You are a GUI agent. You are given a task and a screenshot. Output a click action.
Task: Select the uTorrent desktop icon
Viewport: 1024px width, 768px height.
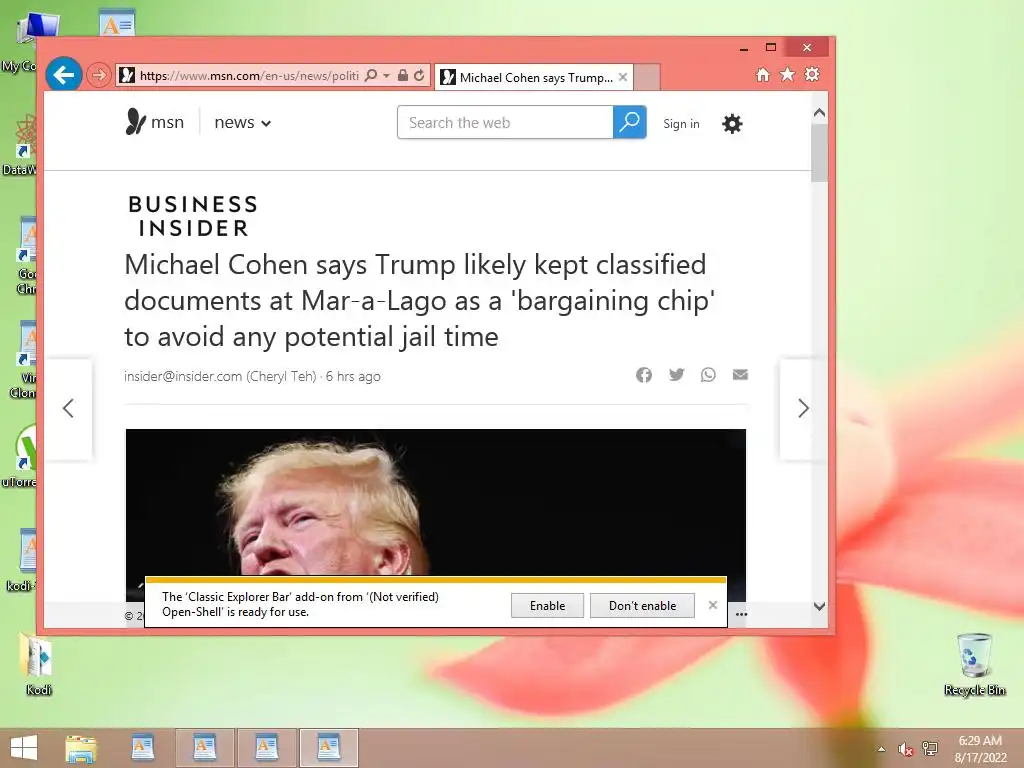click(20, 456)
